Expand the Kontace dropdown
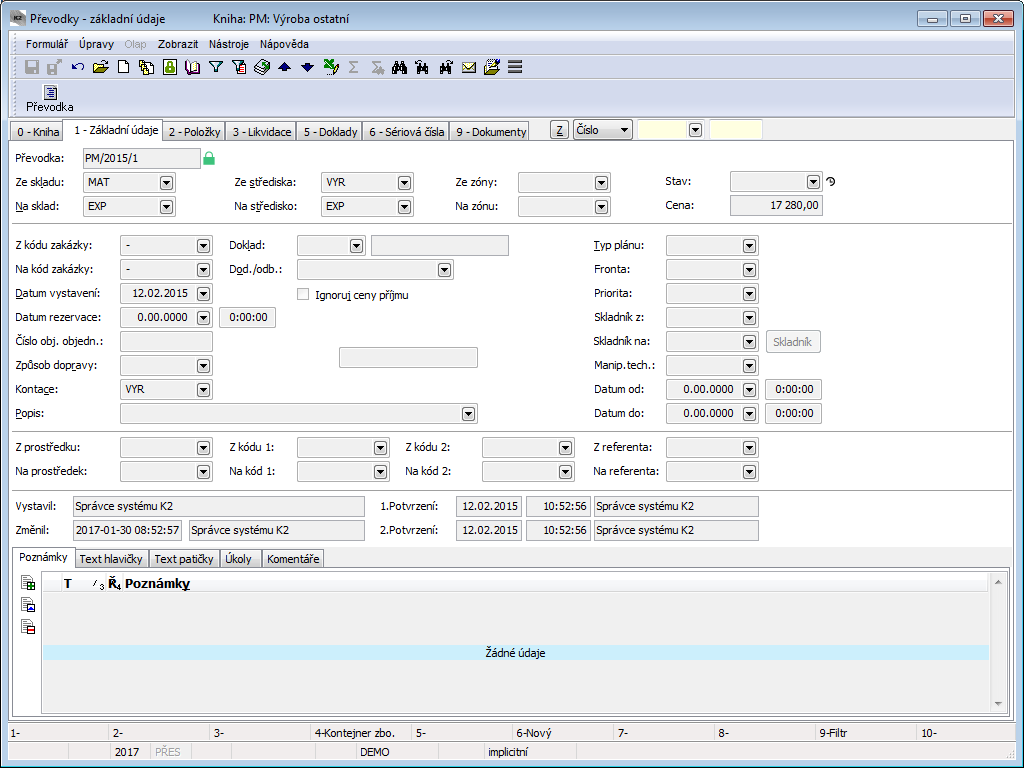The width and height of the screenshot is (1024, 768). click(204, 390)
